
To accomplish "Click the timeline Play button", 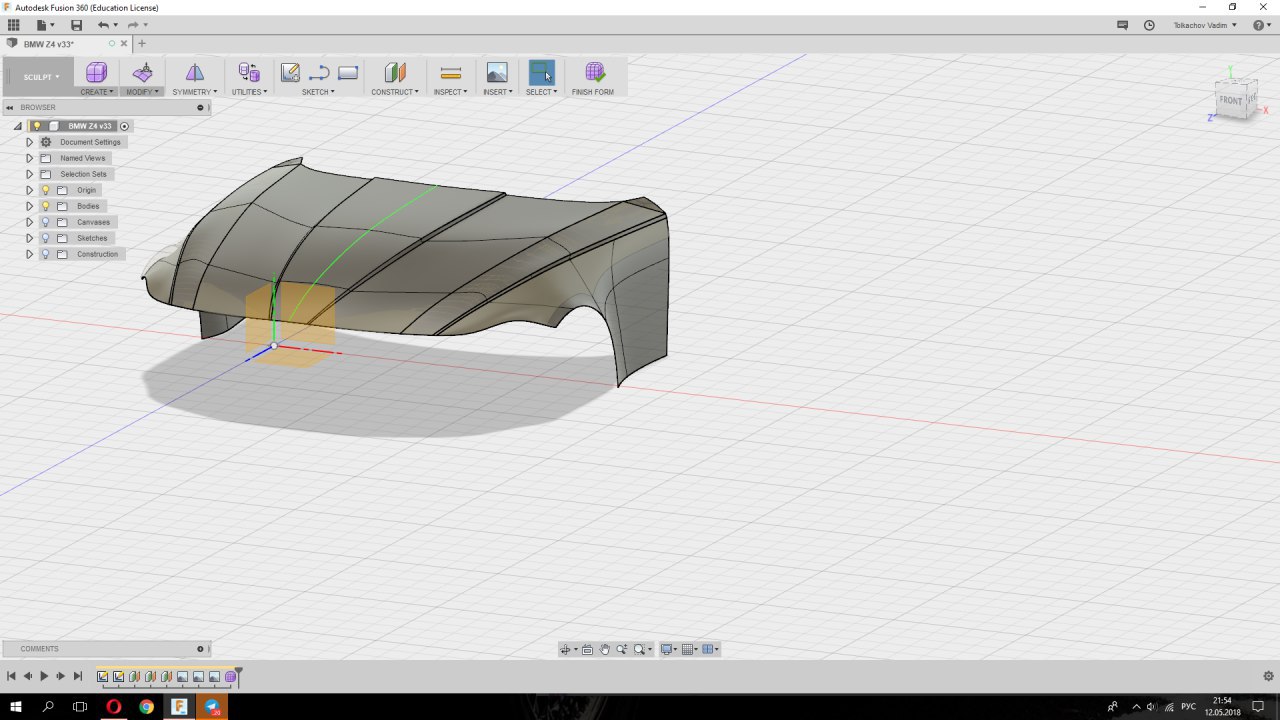I will click(44, 677).
